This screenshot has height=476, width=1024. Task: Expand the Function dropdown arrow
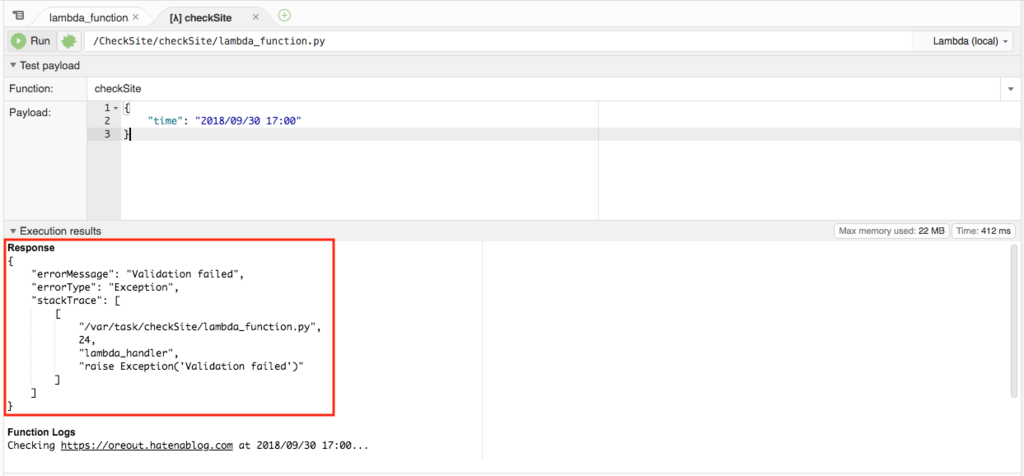tap(1009, 89)
